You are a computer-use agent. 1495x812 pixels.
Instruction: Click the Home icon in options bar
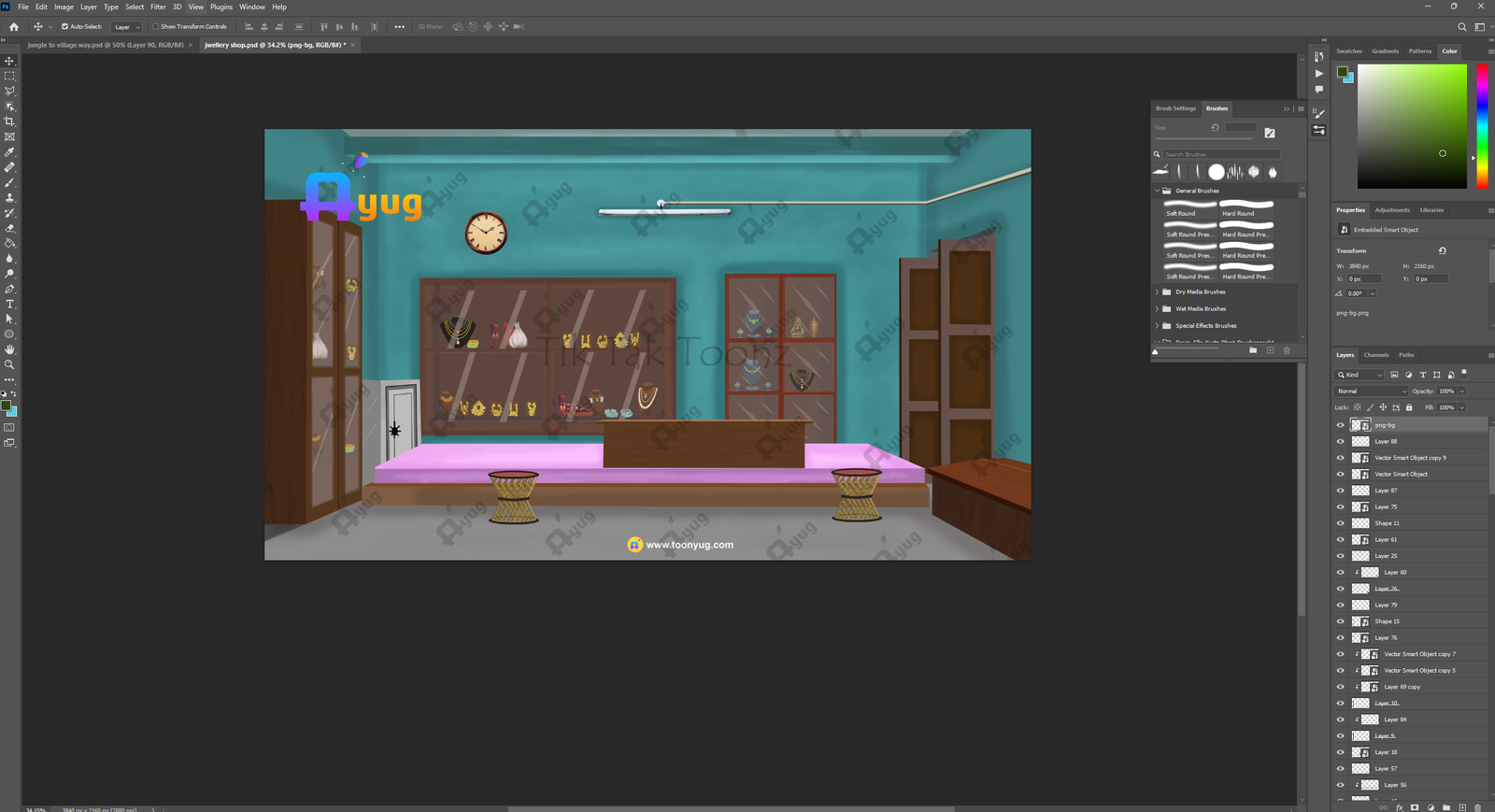tap(14, 27)
